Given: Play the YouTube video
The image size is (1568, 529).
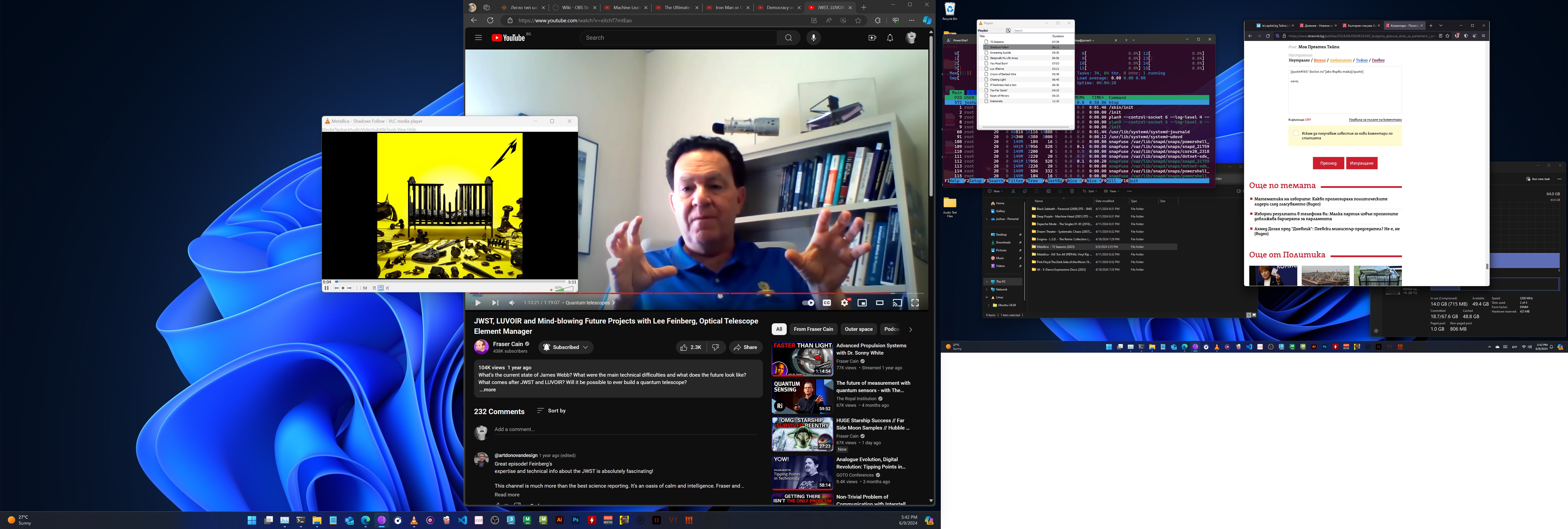Looking at the screenshot, I should click(478, 302).
